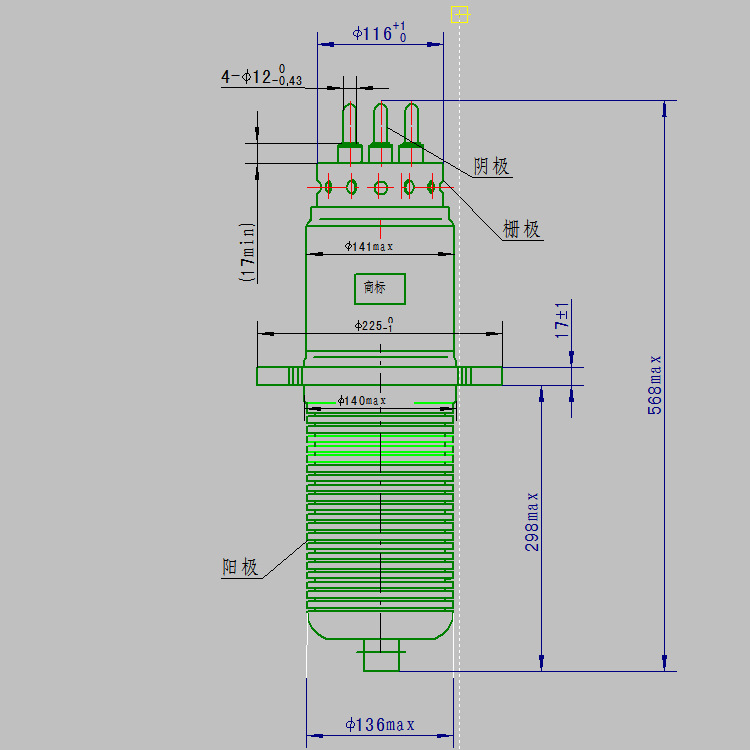
Task: Click the ф116 top diameter dimension text
Action: [x=379, y=32]
